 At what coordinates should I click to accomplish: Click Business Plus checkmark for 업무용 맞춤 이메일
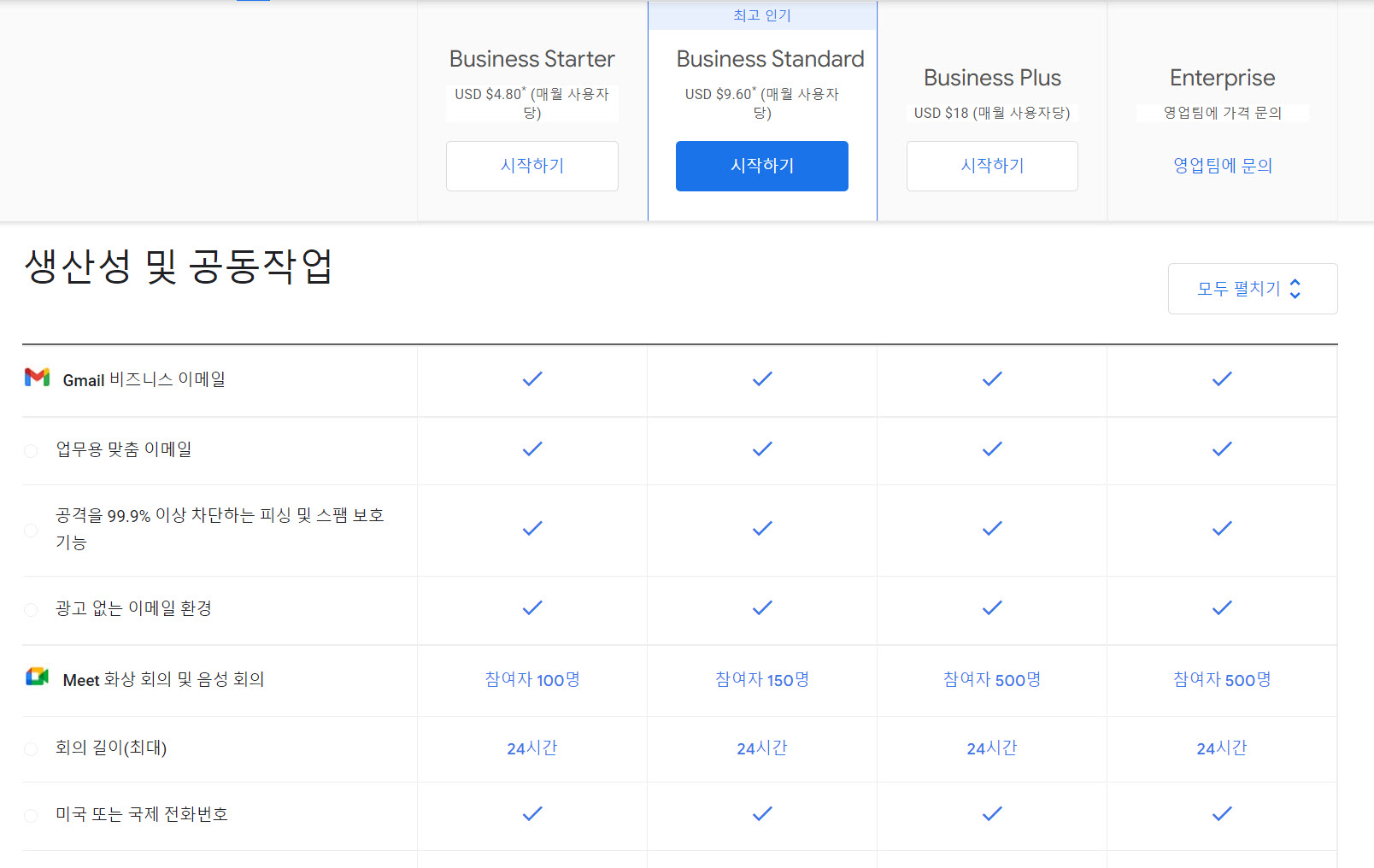pos(992,449)
